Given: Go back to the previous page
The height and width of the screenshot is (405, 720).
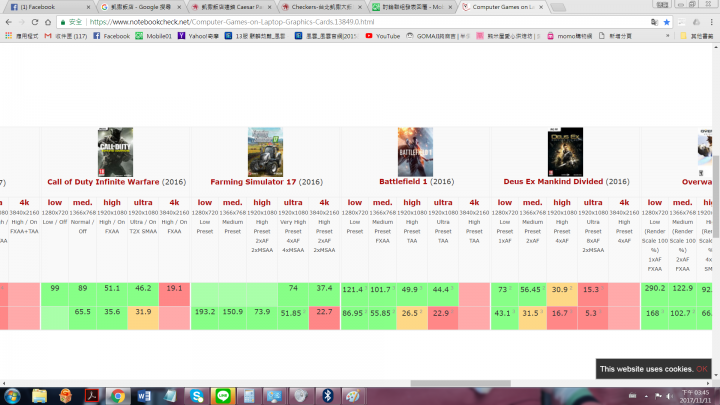Looking at the screenshot, I should point(9,22).
